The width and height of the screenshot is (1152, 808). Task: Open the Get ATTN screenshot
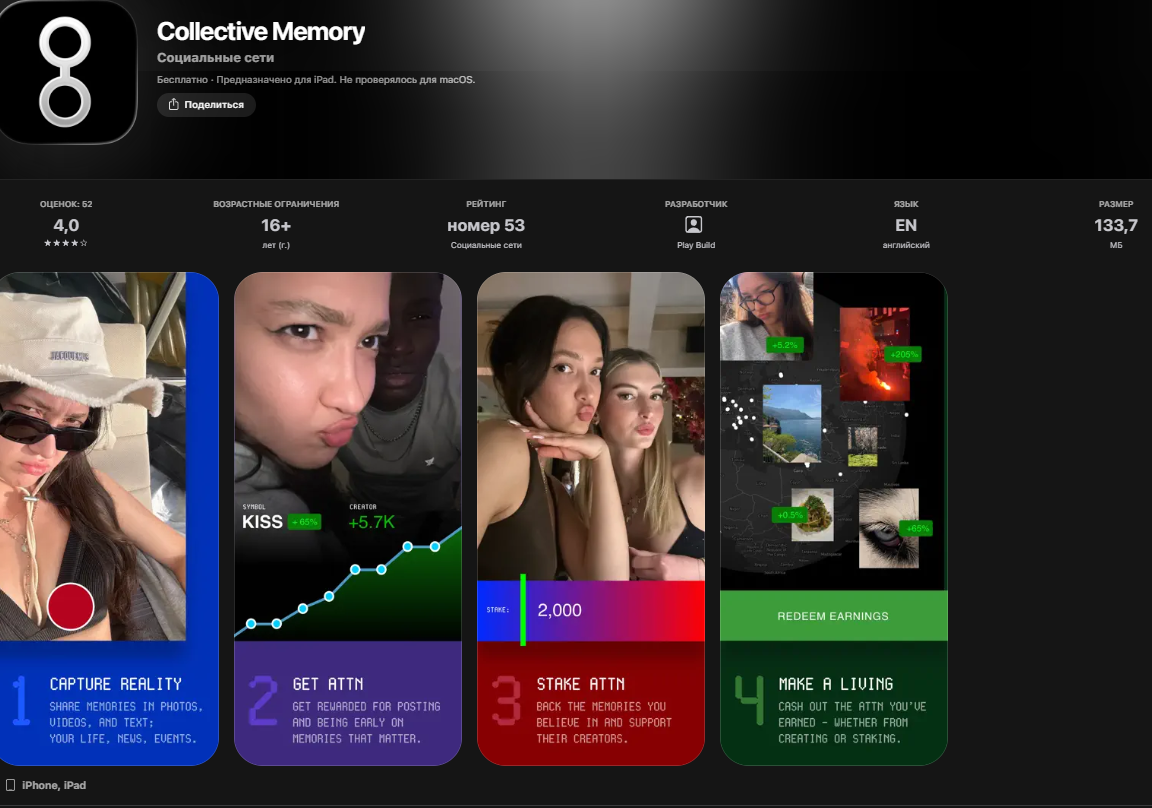[348, 519]
